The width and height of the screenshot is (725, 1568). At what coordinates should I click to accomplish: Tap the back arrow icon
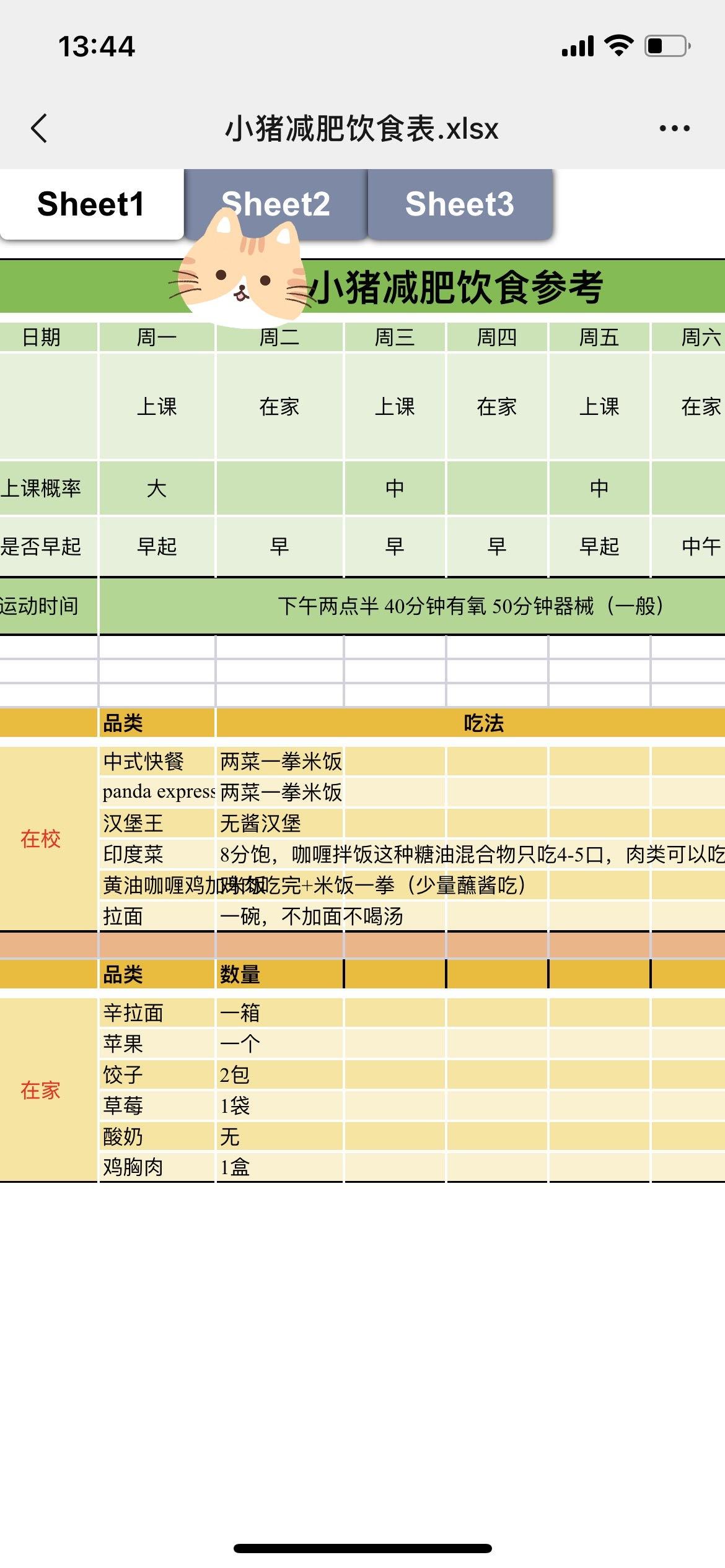pyautogui.click(x=39, y=129)
